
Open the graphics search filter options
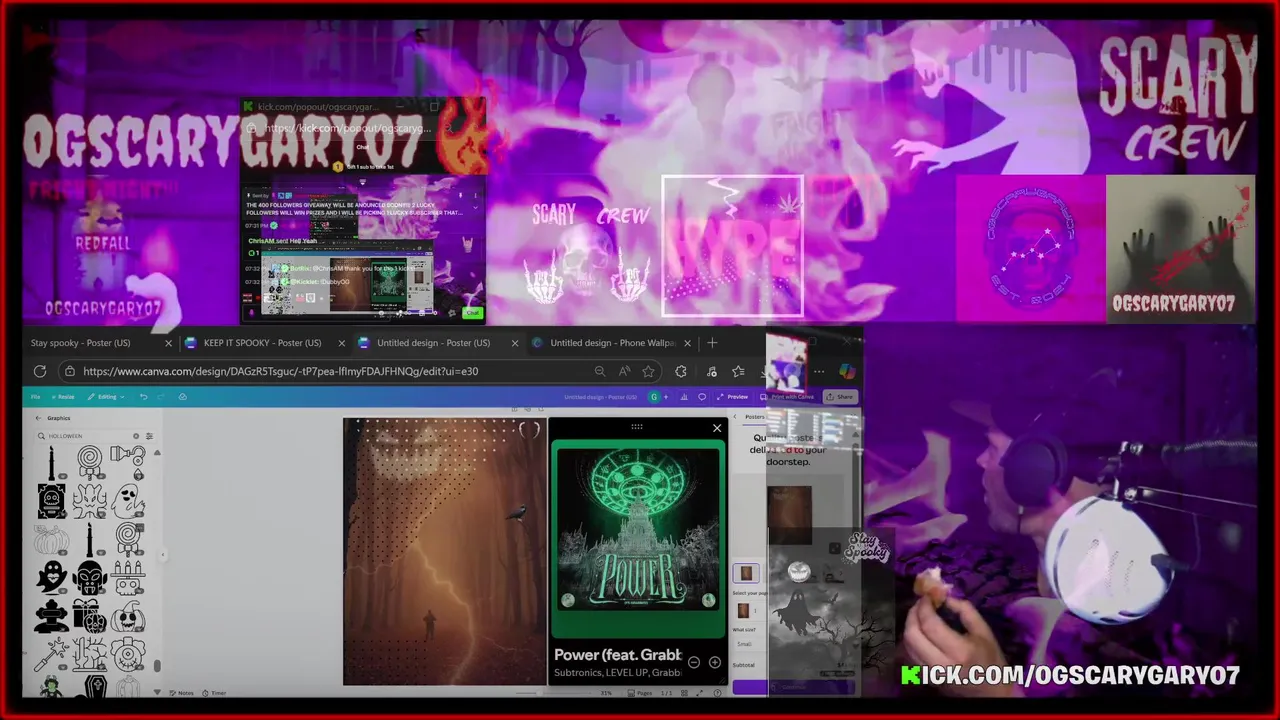click(149, 436)
